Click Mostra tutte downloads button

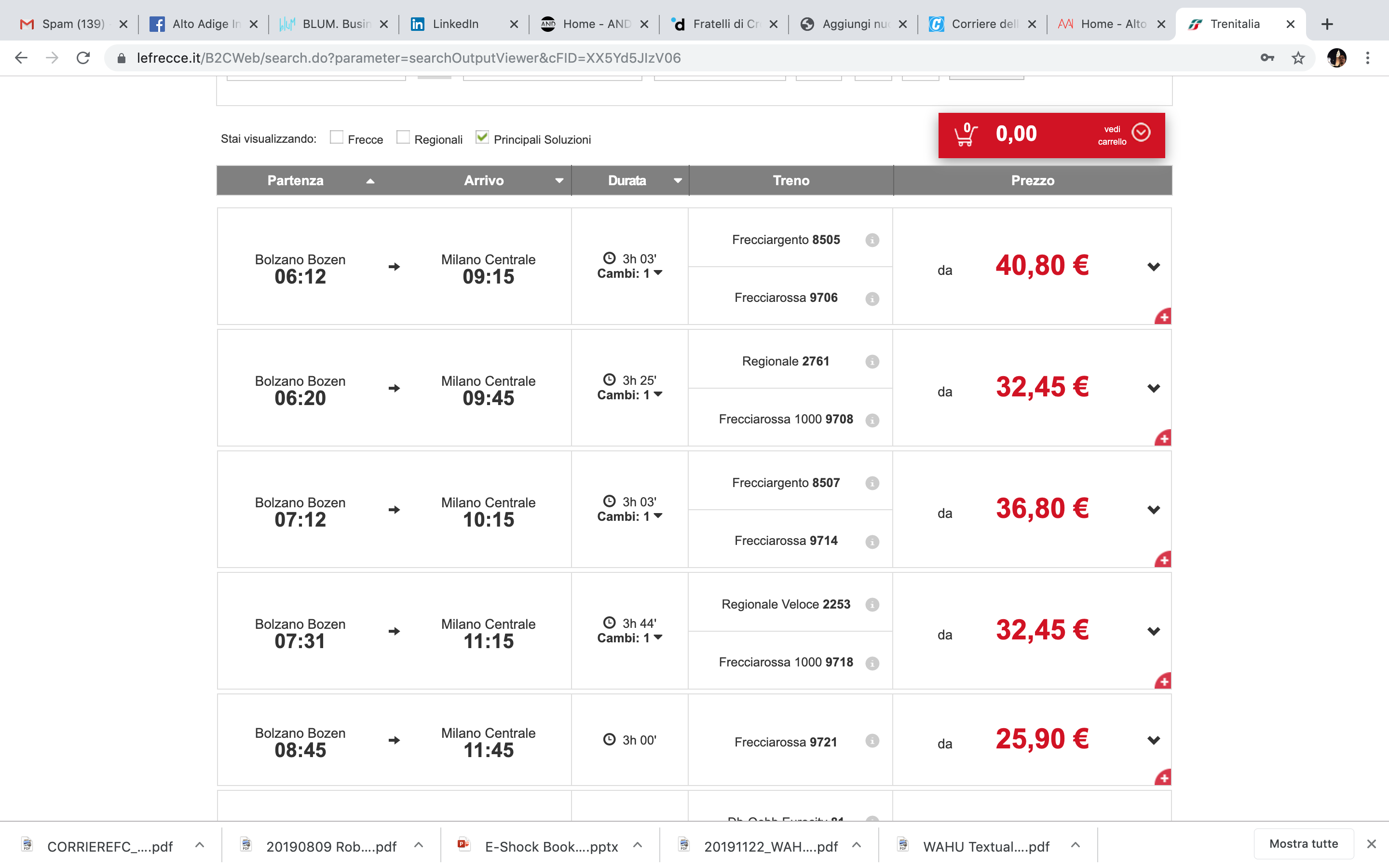[x=1304, y=844]
